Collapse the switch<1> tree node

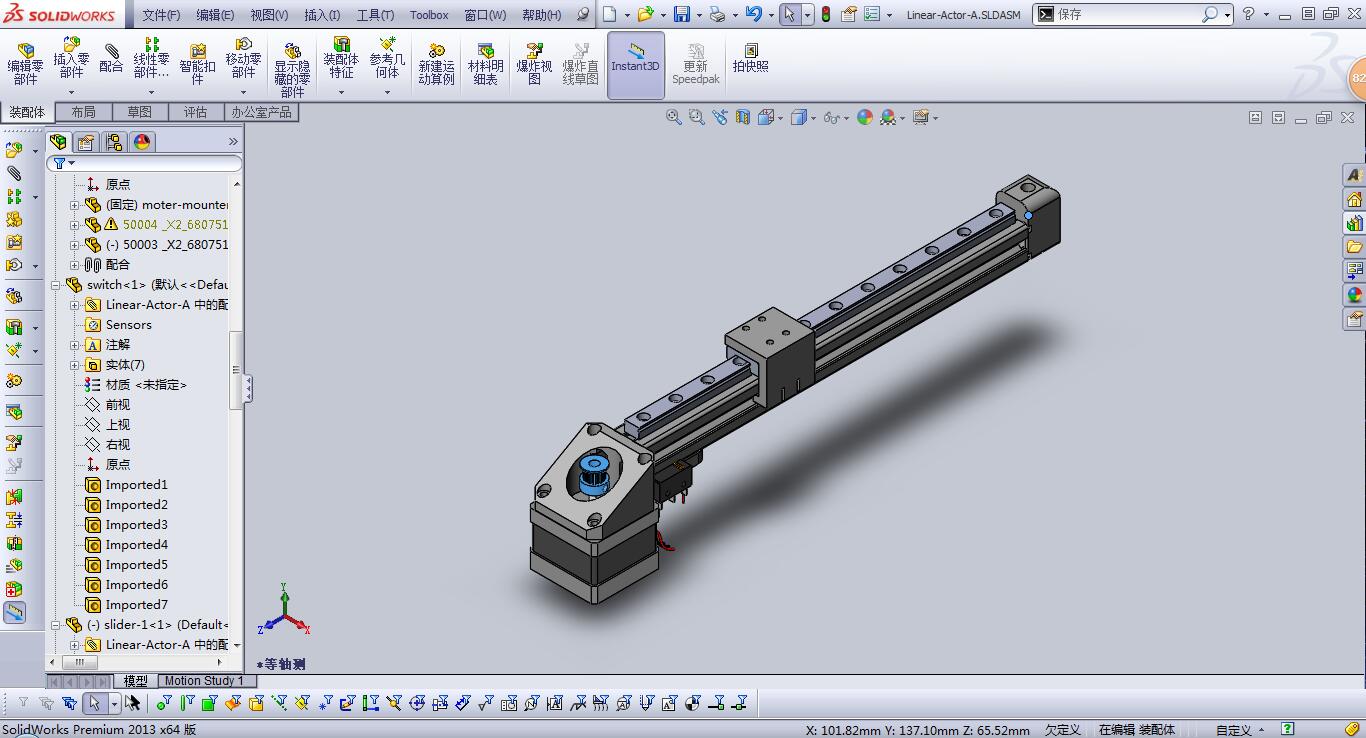[56, 285]
